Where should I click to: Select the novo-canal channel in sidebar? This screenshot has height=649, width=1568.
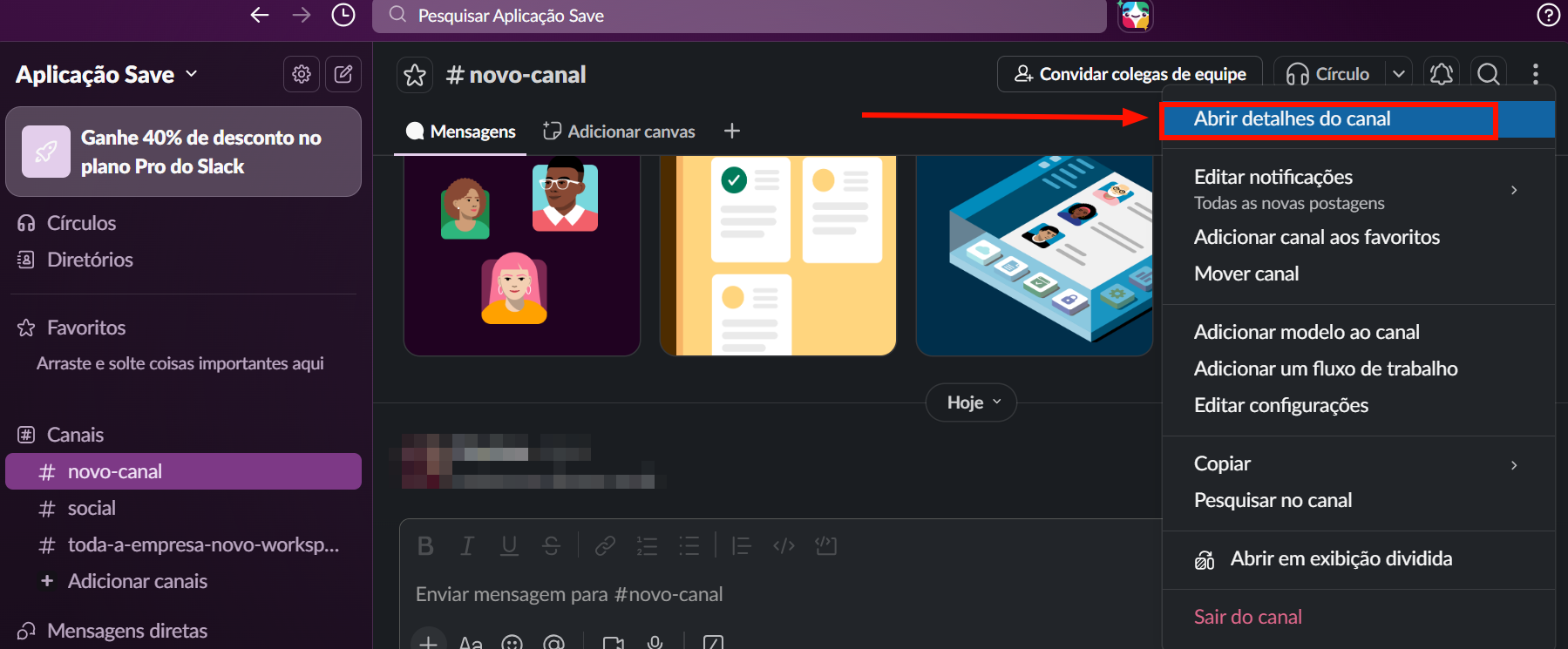click(x=183, y=471)
